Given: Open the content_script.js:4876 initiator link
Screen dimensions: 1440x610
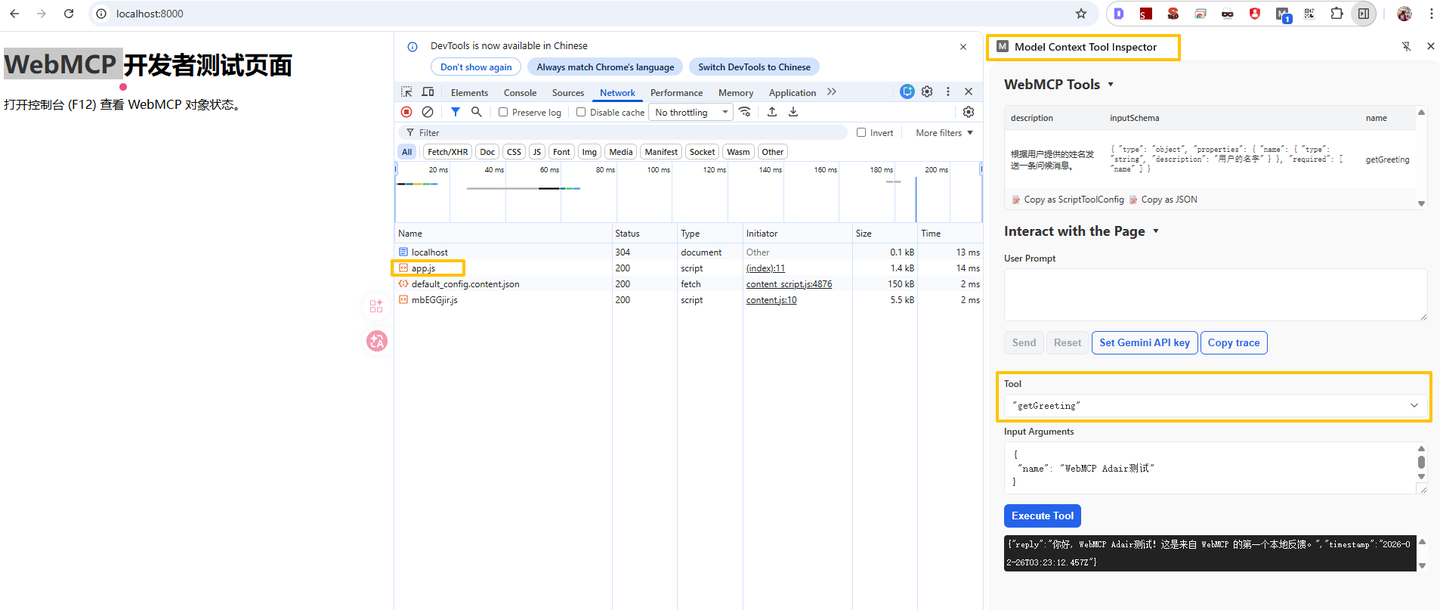Looking at the screenshot, I should tap(789, 284).
